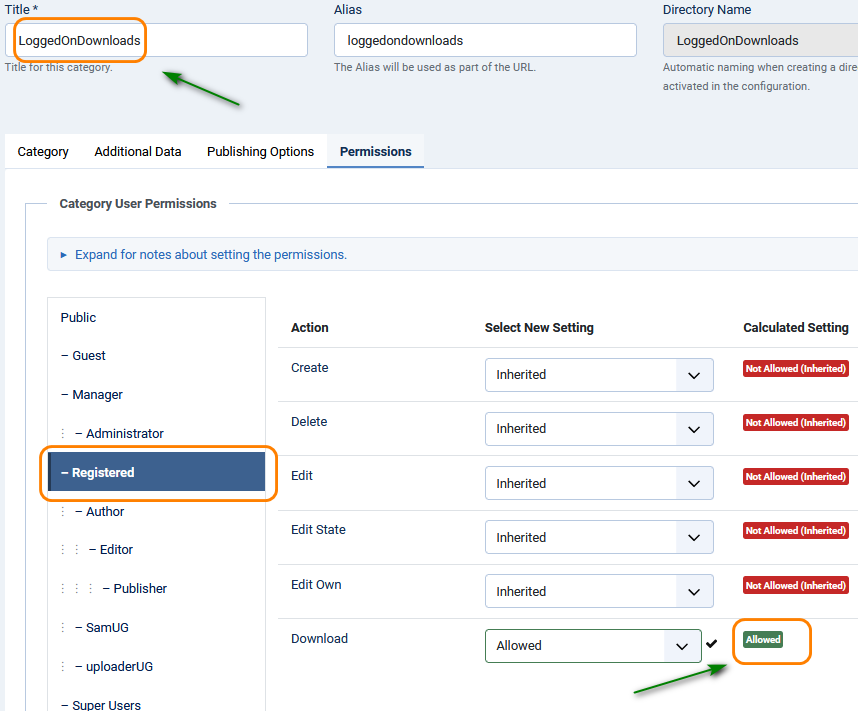The width and height of the screenshot is (858, 711).
Task: Open the Edit State permission dropdown
Action: [599, 537]
